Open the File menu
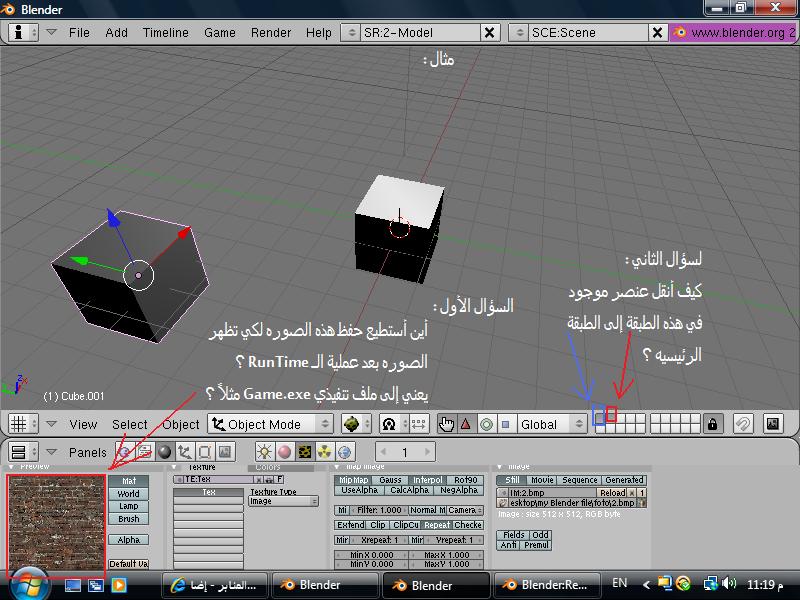This screenshot has width=800, height=600. (79, 33)
